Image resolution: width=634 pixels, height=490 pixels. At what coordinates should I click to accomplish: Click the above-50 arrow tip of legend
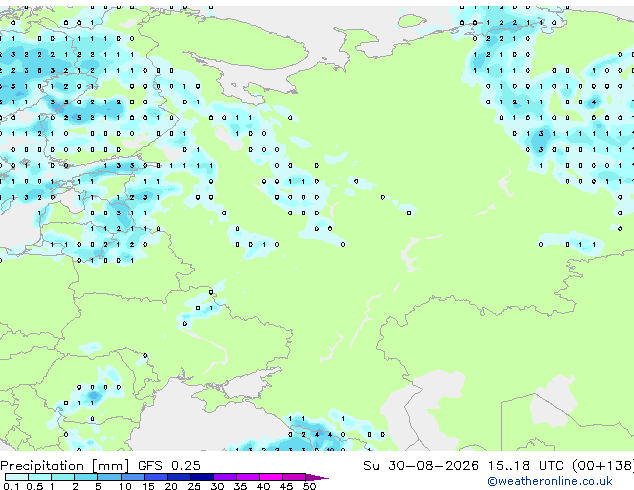click(317, 477)
